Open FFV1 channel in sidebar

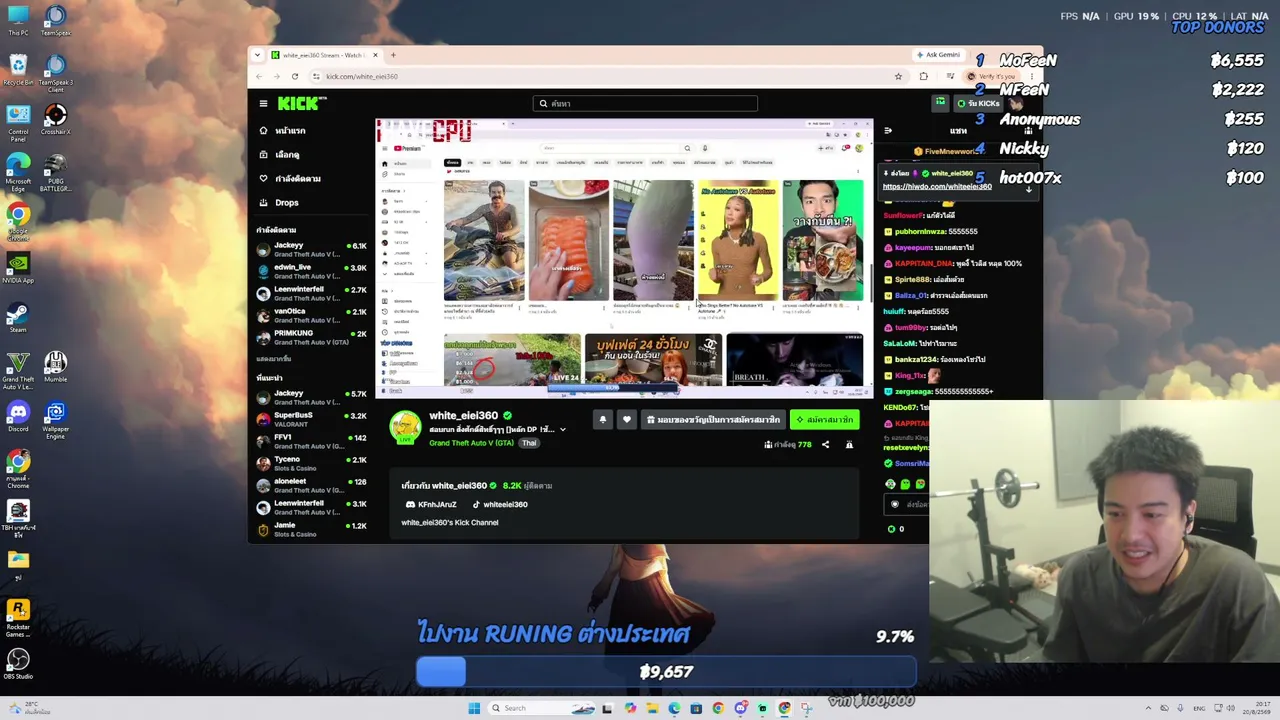pyautogui.click(x=312, y=441)
